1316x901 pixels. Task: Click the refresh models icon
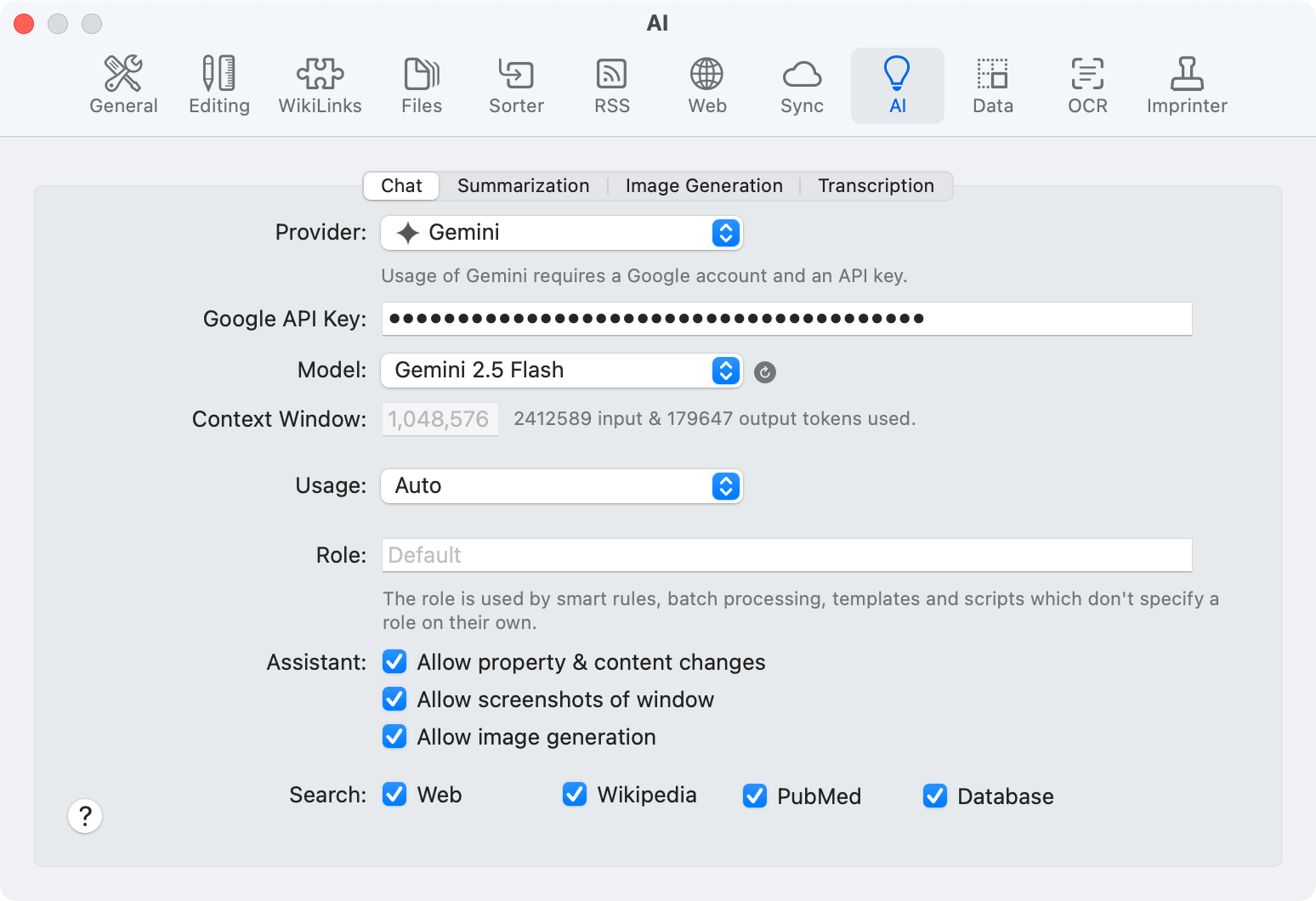tap(765, 372)
